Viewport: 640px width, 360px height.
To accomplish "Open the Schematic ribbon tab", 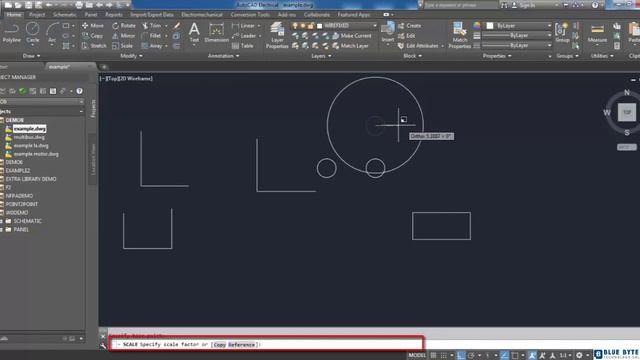I will [x=64, y=15].
